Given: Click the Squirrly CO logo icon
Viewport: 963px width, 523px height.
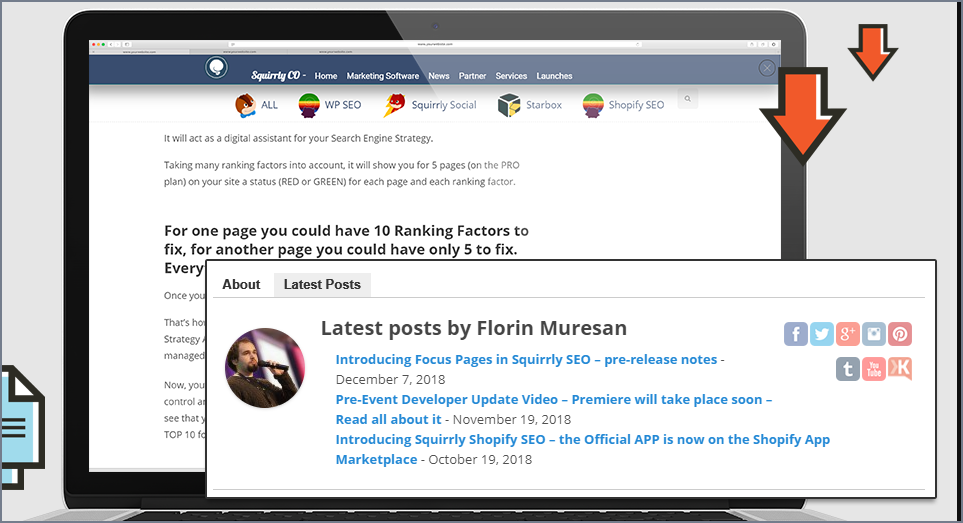Looking at the screenshot, I should 216,68.
